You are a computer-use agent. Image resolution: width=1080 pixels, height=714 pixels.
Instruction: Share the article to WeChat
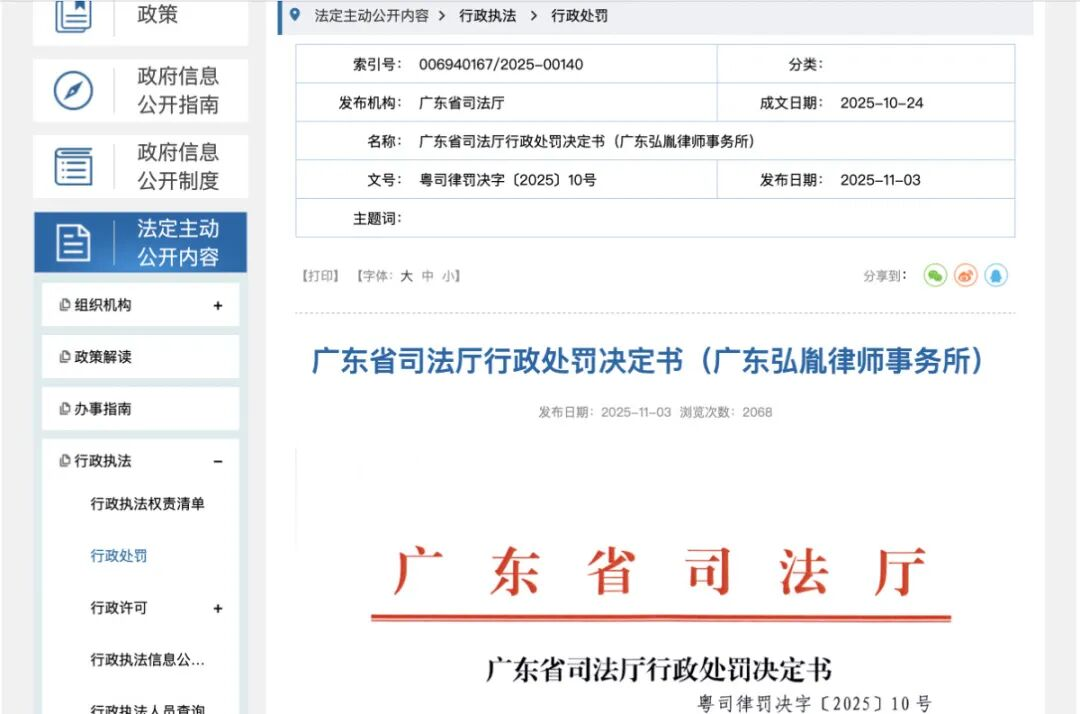935,275
